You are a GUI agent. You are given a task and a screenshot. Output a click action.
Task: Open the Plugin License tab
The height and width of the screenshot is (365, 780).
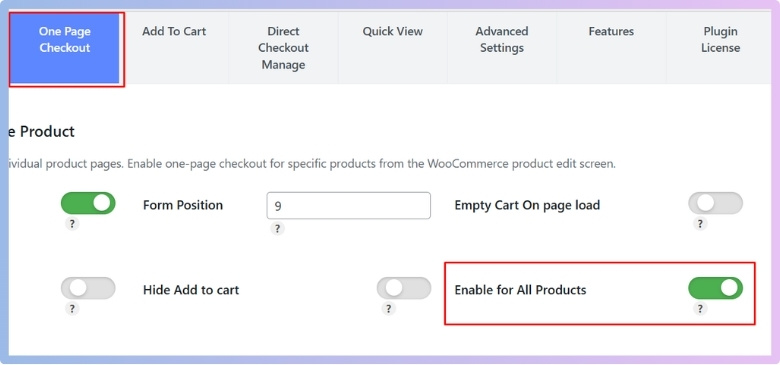pyautogui.click(x=720, y=48)
